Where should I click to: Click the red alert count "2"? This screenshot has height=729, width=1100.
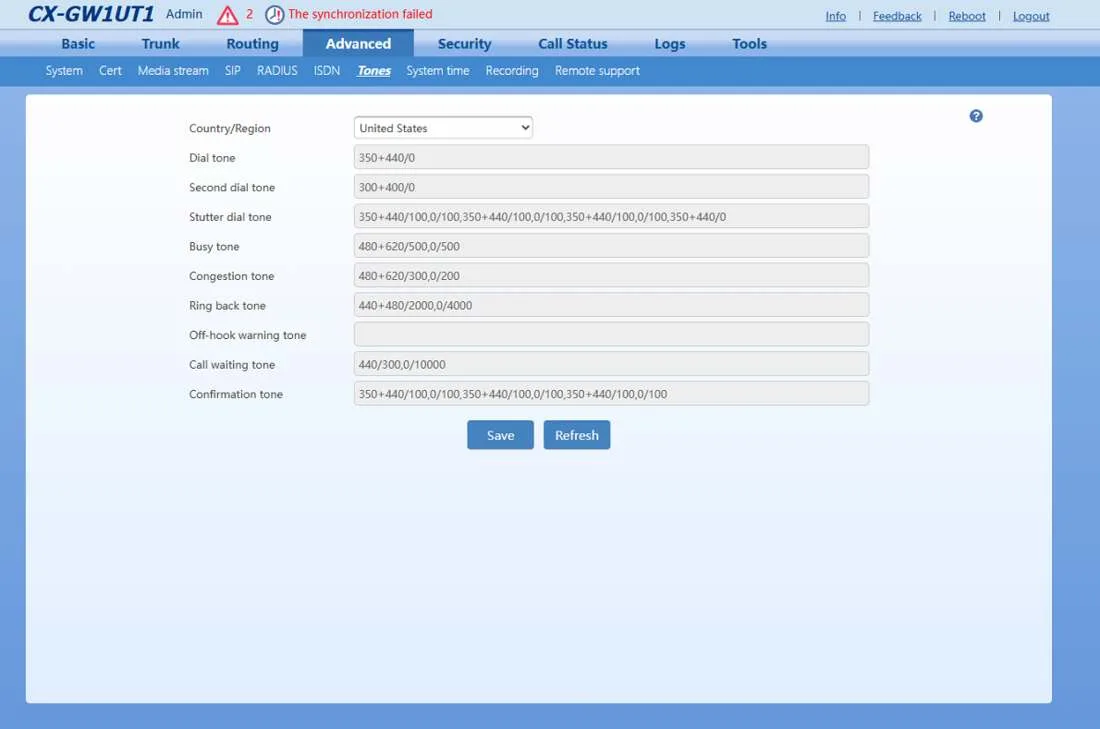click(x=249, y=14)
